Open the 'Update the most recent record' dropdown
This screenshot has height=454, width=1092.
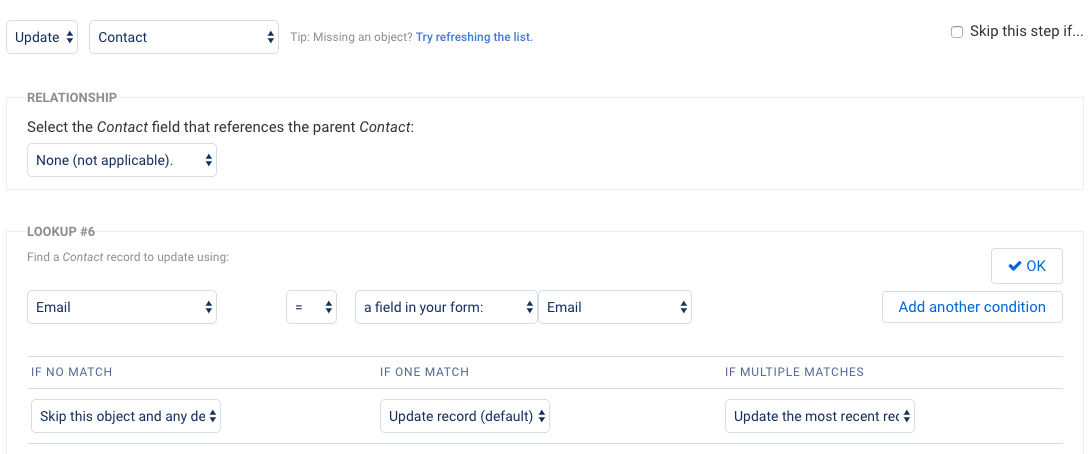coord(820,416)
